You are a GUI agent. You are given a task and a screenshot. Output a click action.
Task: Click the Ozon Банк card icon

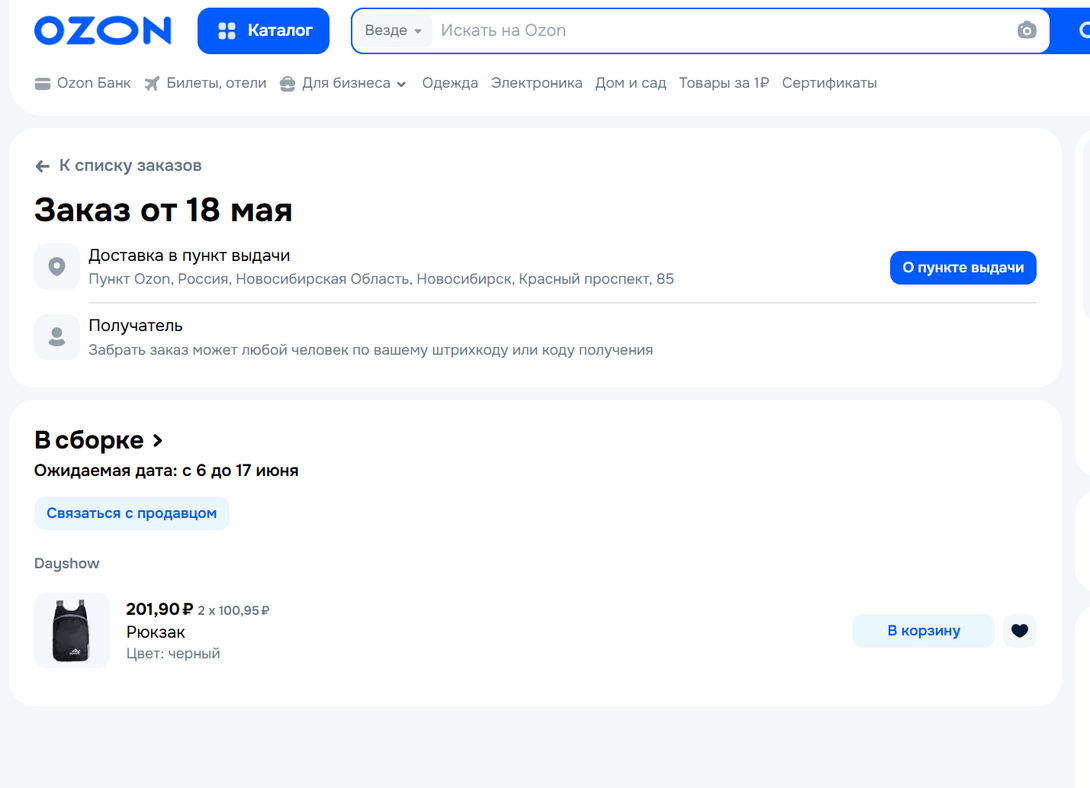pyautogui.click(x=42, y=84)
